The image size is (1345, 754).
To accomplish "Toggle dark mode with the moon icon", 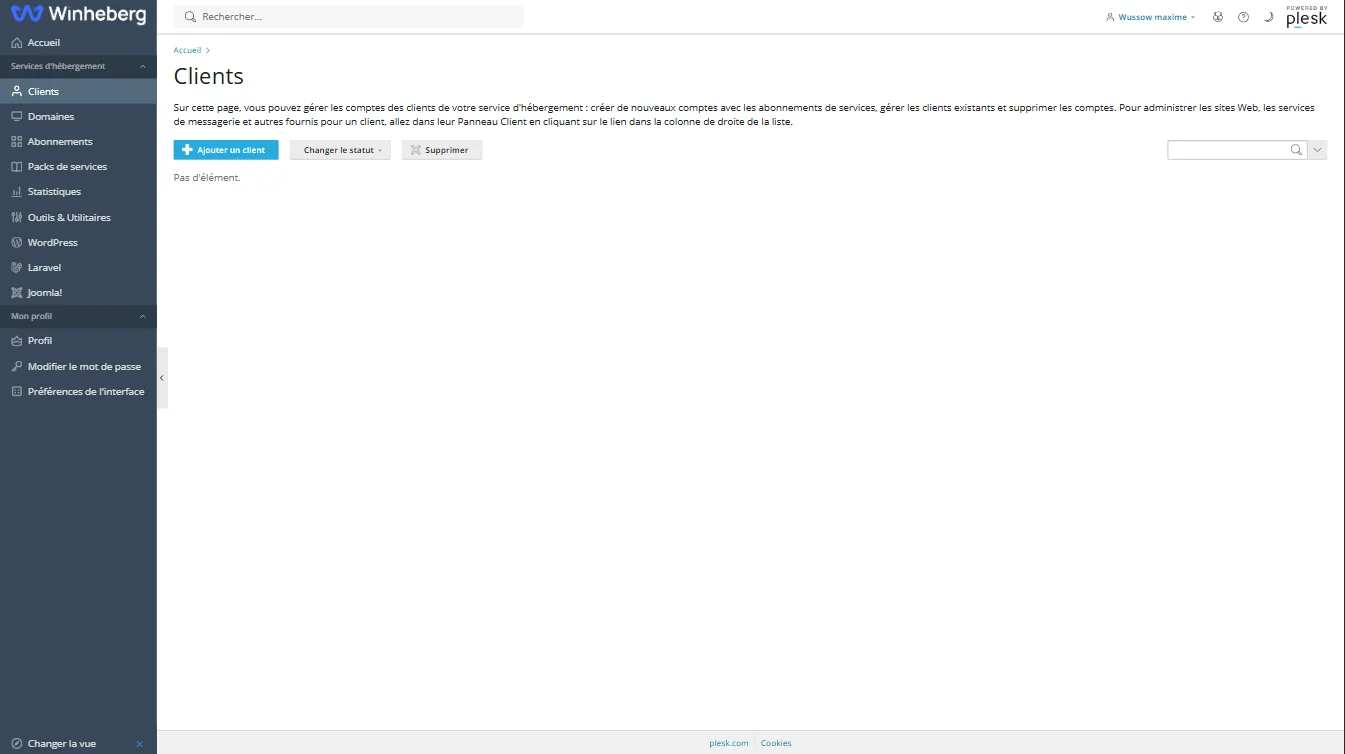I will (x=1268, y=17).
